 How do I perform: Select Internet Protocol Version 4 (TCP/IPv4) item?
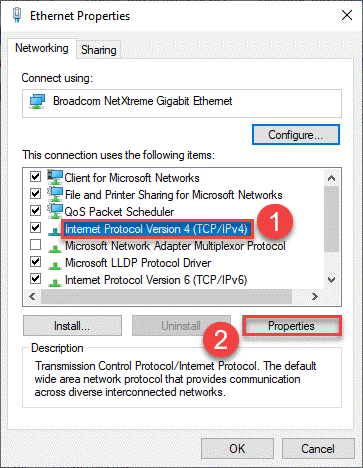click(x=156, y=229)
